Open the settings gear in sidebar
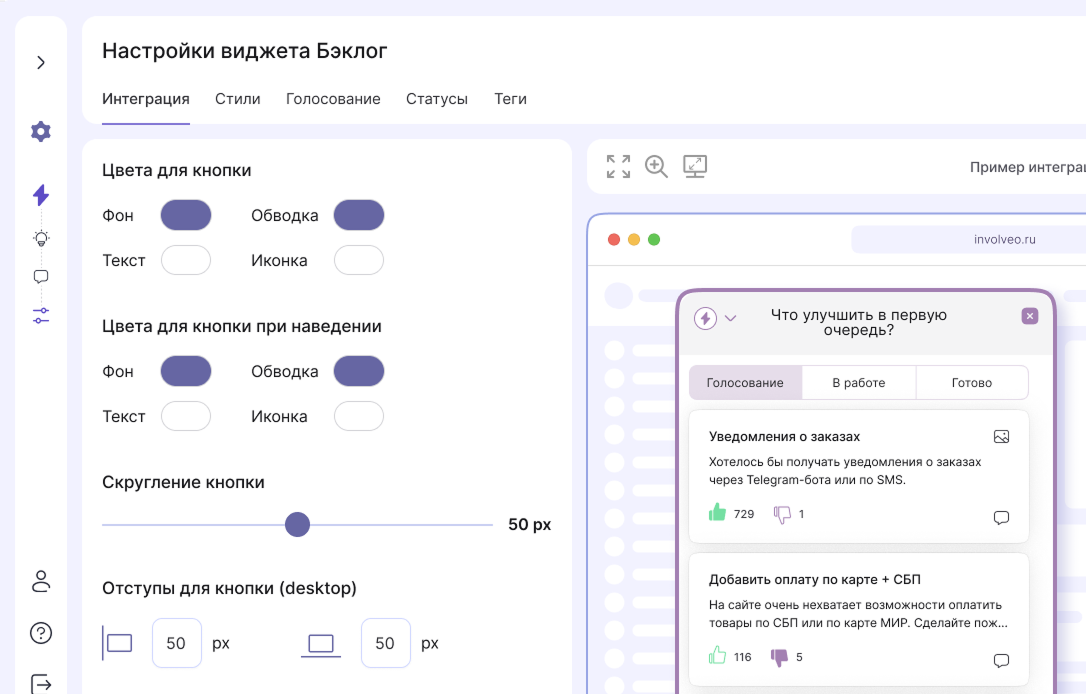 pyautogui.click(x=41, y=131)
